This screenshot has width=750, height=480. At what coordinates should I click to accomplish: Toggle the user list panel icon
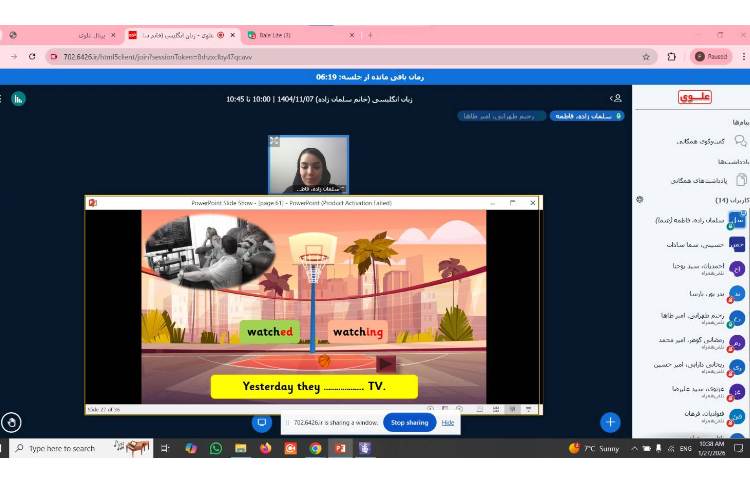(616, 98)
